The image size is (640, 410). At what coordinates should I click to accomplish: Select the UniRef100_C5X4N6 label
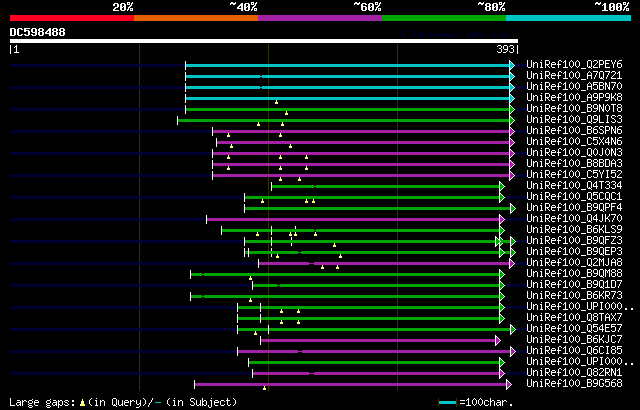pyautogui.click(x=574, y=142)
